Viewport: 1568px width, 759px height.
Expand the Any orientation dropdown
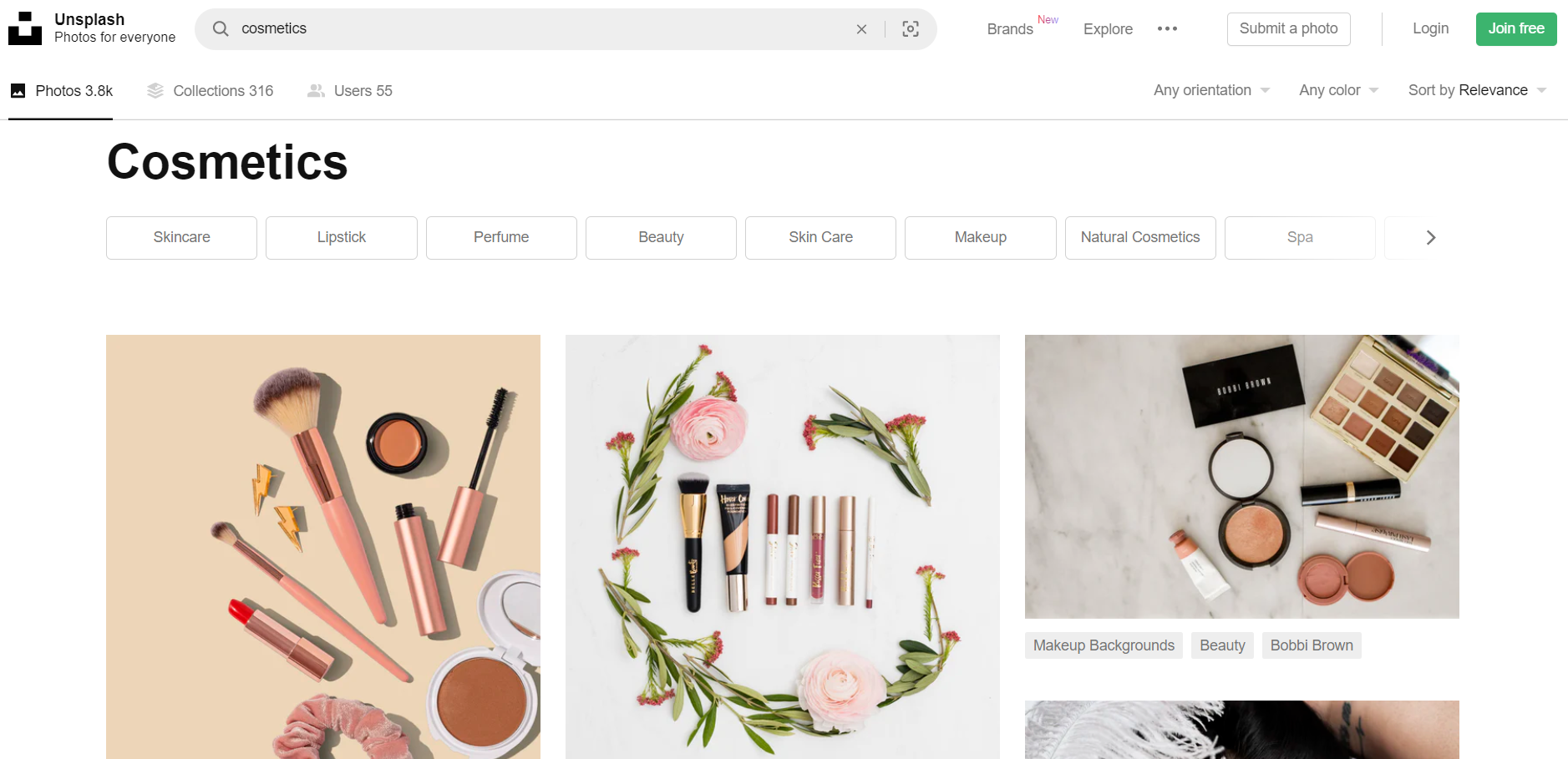pos(1211,90)
